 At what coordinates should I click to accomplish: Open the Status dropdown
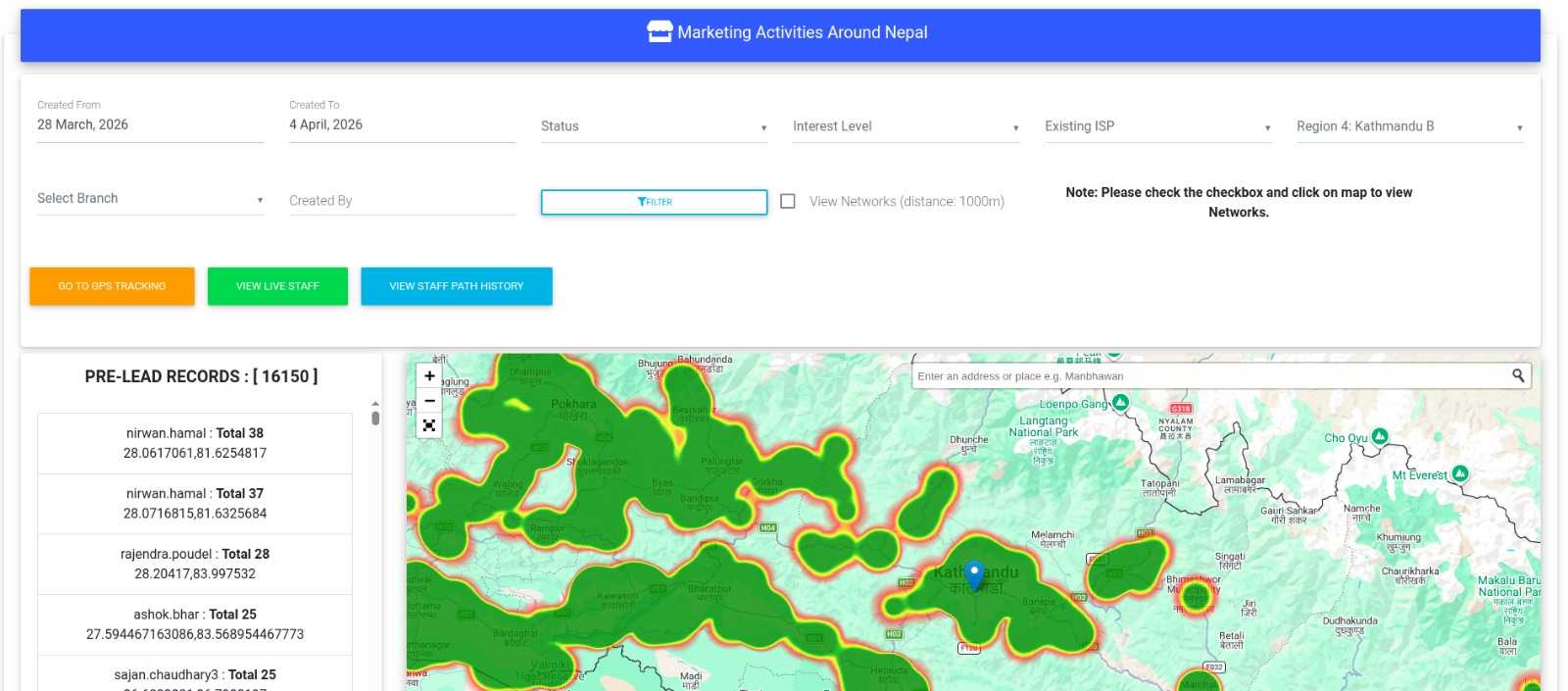654,126
